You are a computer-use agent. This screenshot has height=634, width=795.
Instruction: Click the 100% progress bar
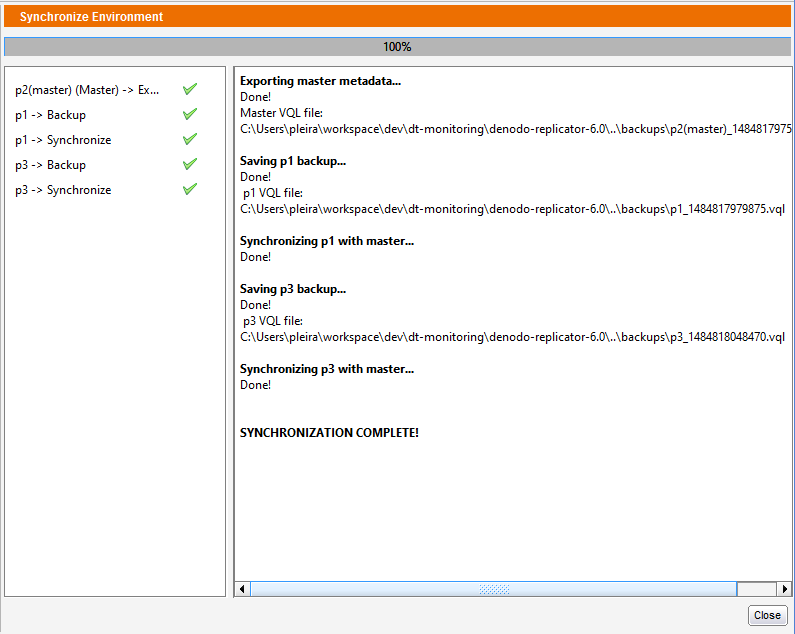point(397,47)
